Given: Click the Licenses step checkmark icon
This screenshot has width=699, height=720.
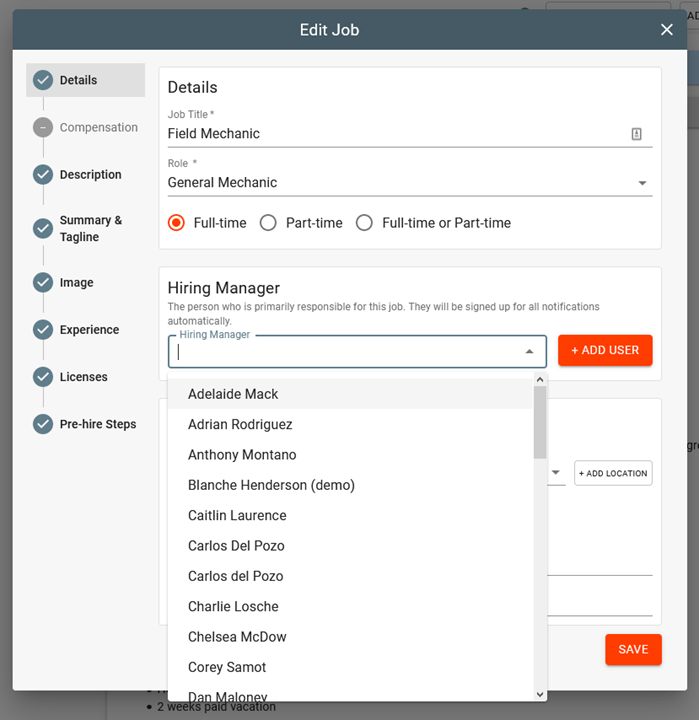Looking at the screenshot, I should (x=43, y=377).
